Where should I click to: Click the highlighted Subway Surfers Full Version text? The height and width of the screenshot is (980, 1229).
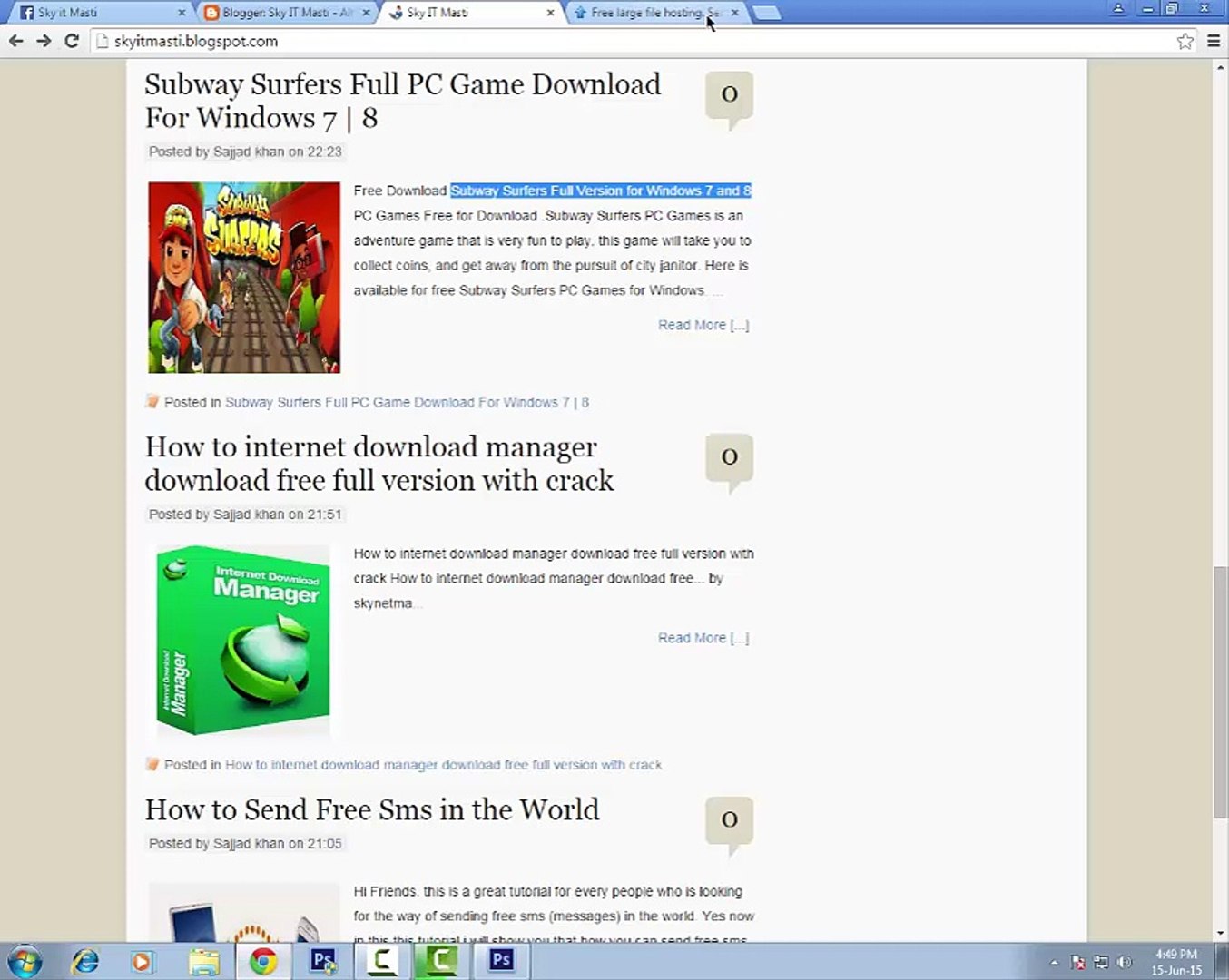point(601,191)
